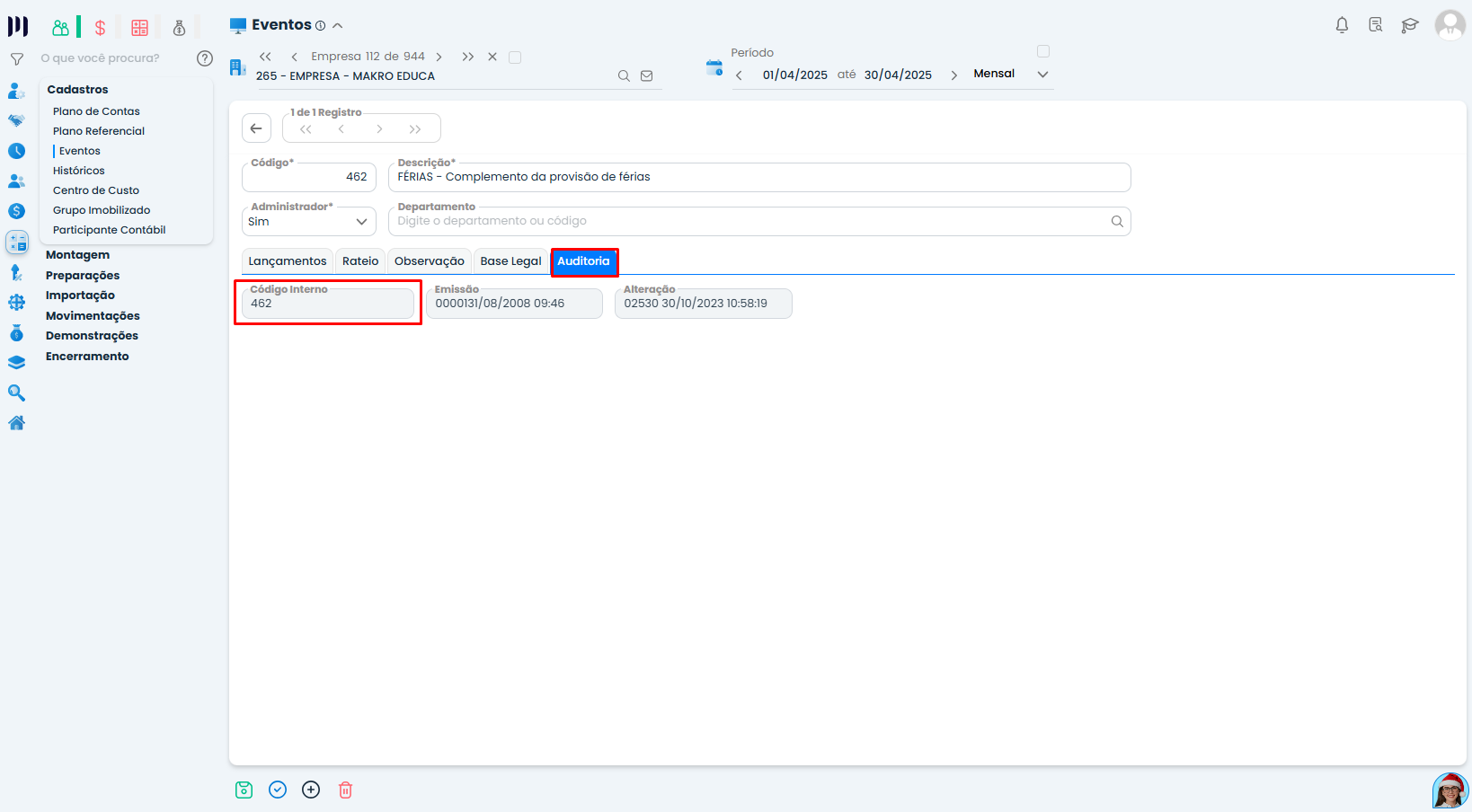Select the calculator module icon in sidebar
This screenshot has width=1472, height=812.
[x=17, y=242]
